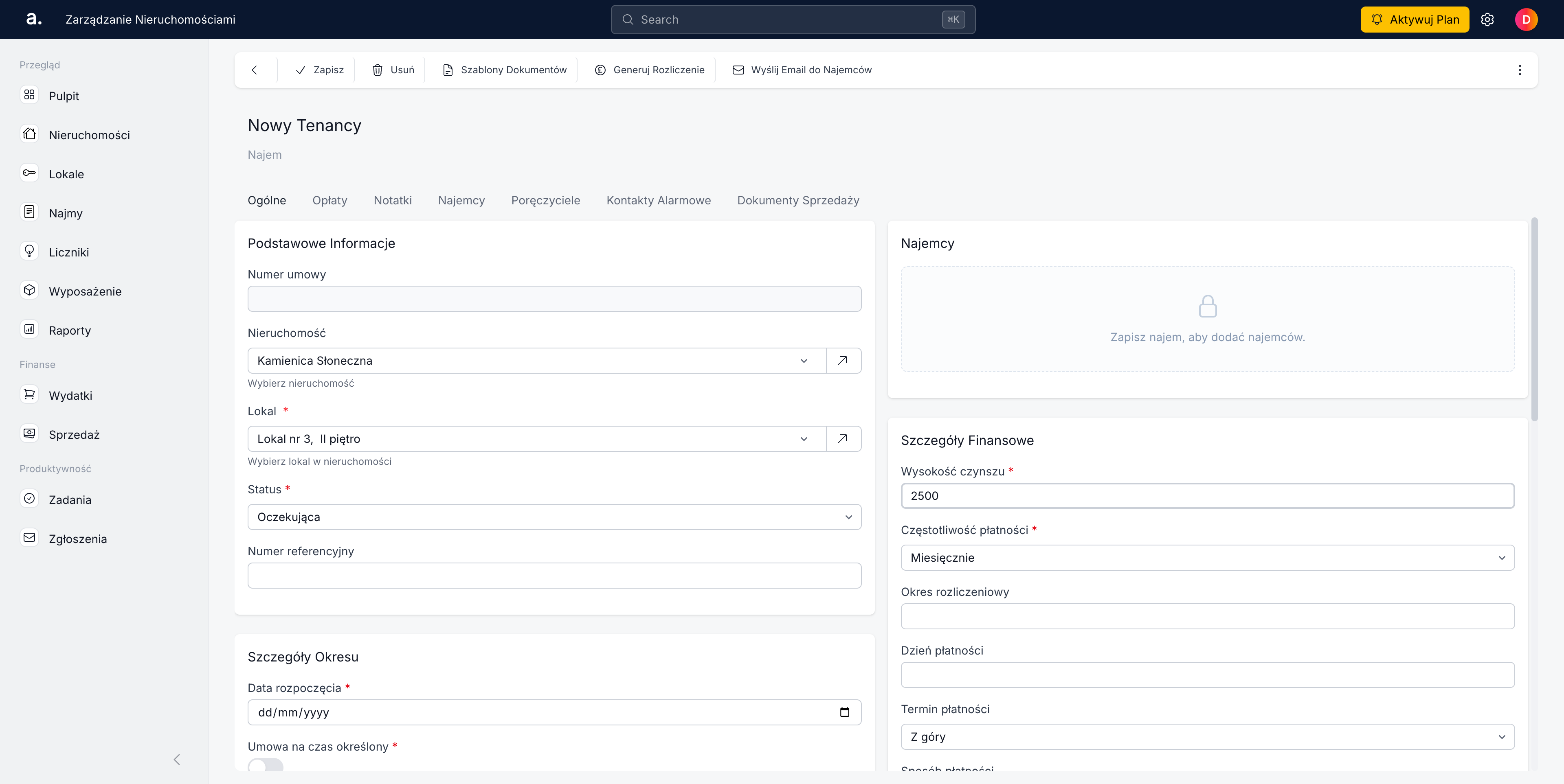The height and width of the screenshot is (784, 1564).
Task: Toggle Umowa na czas określony switch
Action: (x=265, y=764)
